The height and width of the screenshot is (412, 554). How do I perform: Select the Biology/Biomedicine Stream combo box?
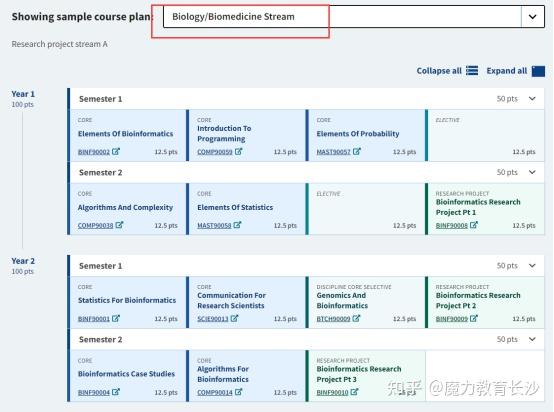click(x=354, y=16)
